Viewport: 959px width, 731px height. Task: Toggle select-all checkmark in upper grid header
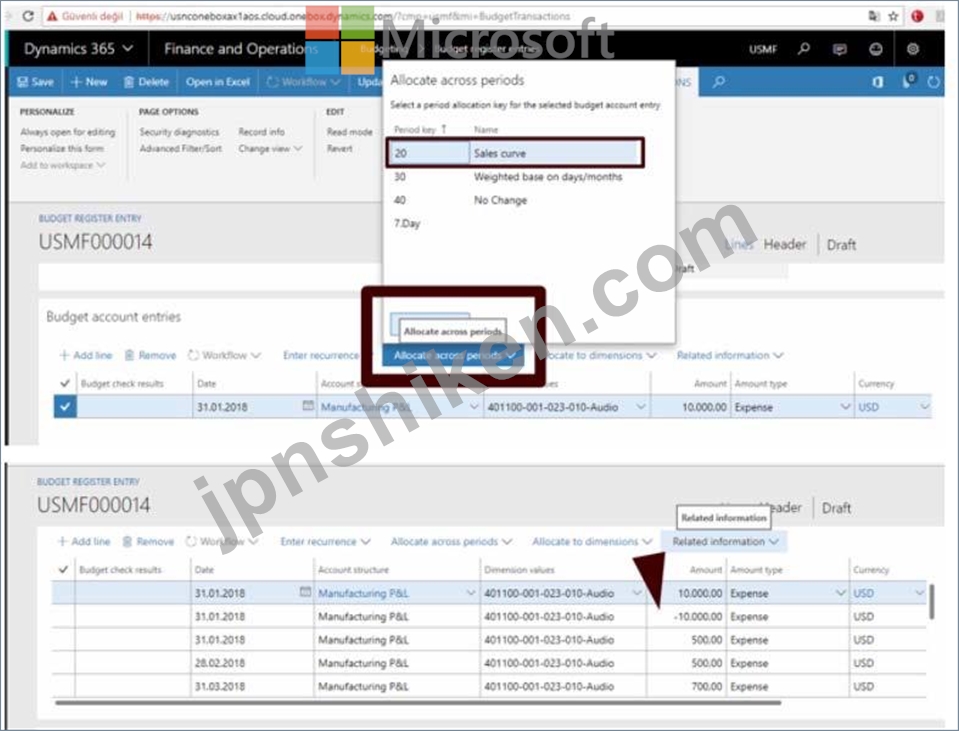point(65,384)
